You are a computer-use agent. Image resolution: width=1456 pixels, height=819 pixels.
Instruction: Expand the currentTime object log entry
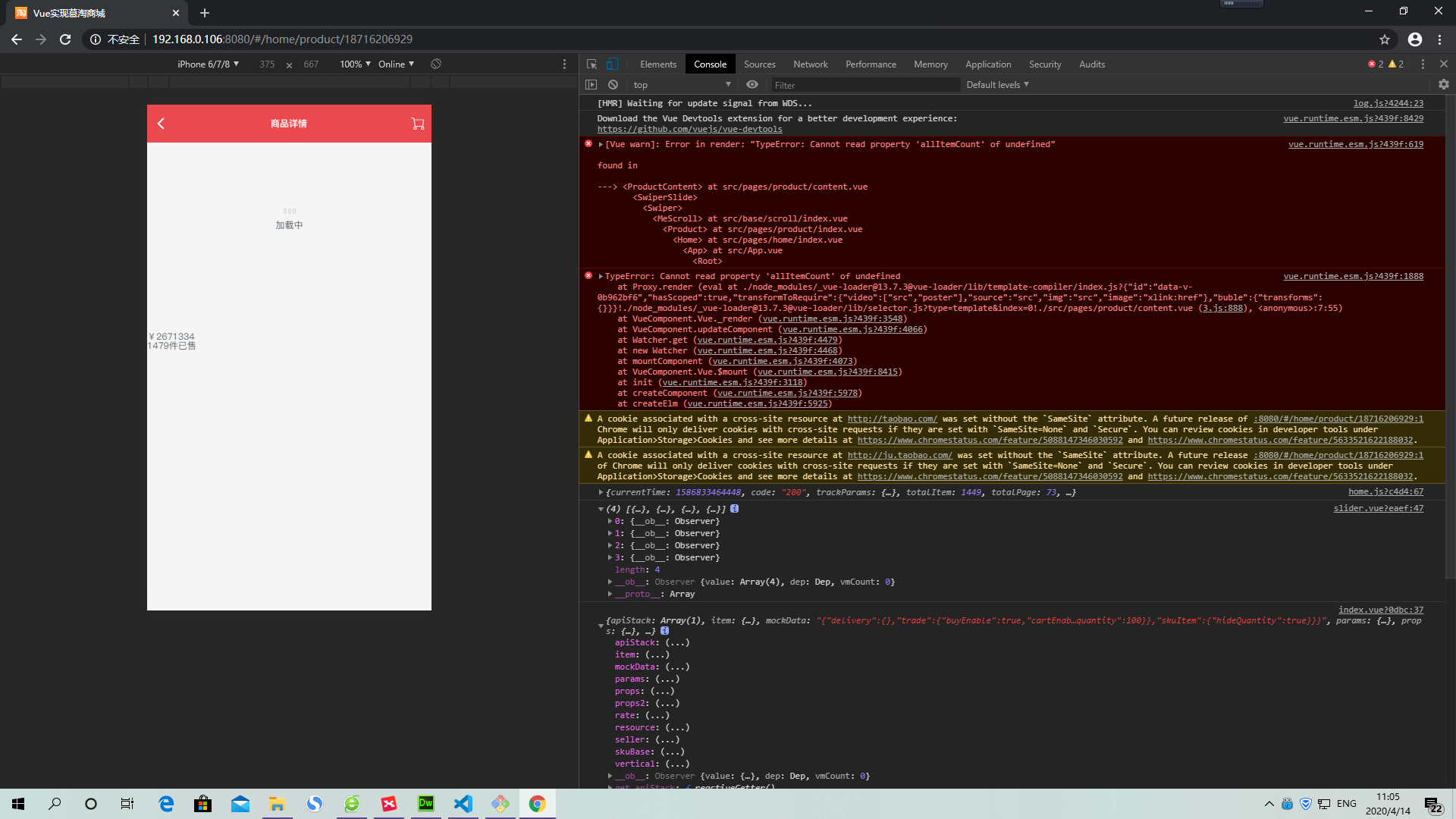(601, 492)
